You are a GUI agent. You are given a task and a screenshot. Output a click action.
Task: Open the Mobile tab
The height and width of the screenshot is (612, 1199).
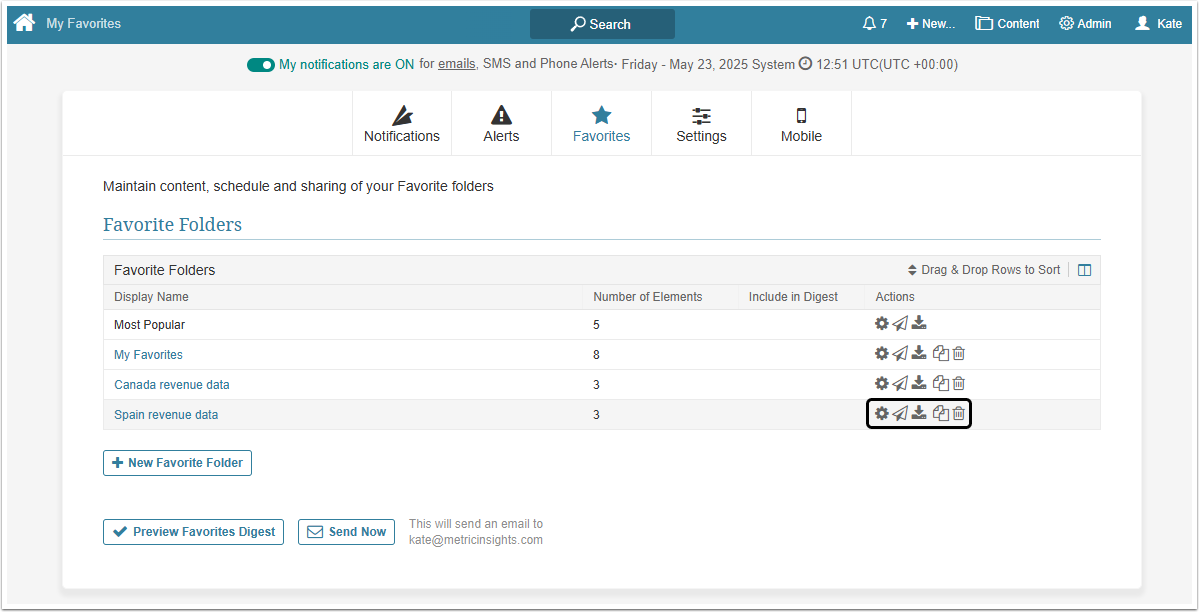coord(801,124)
